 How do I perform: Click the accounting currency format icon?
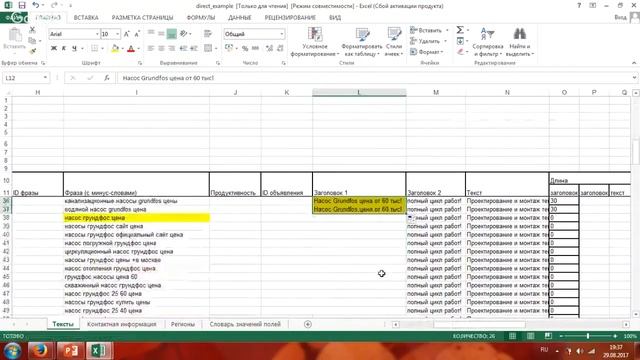click(229, 49)
